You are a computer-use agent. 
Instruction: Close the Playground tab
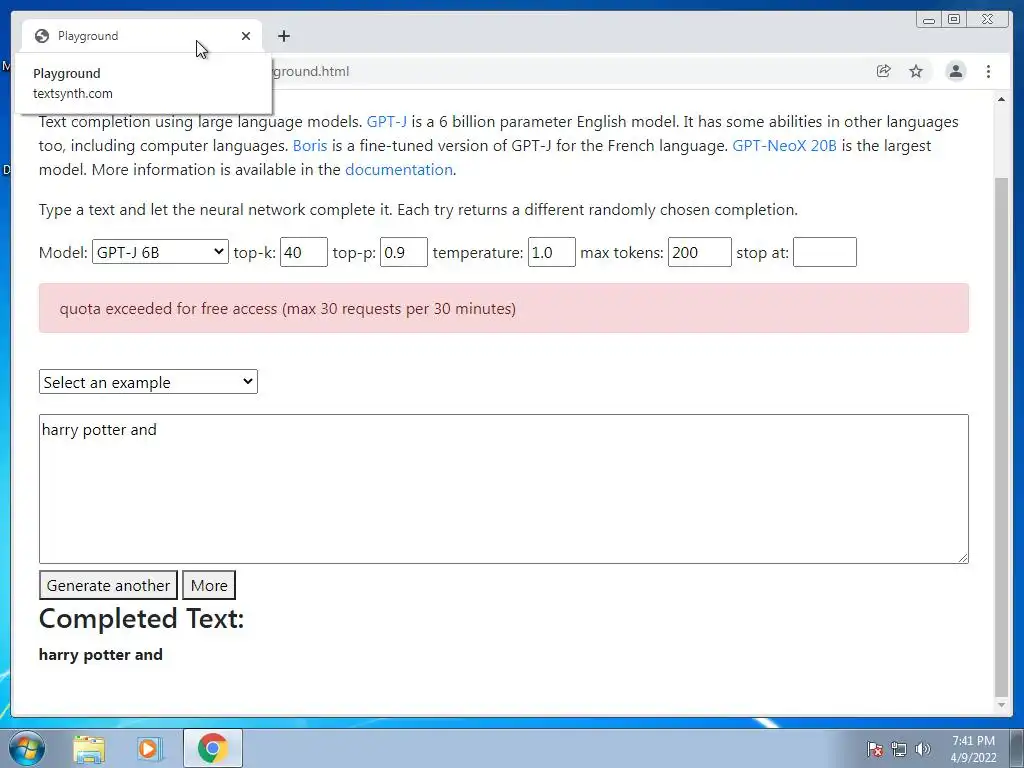[246, 36]
